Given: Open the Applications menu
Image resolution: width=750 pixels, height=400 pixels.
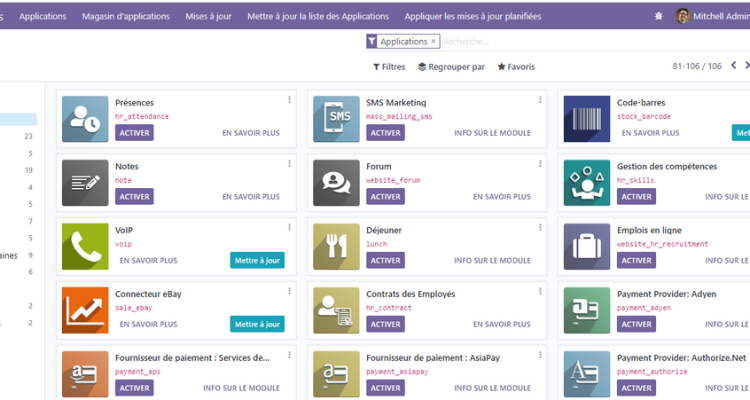Looking at the screenshot, I should [43, 16].
